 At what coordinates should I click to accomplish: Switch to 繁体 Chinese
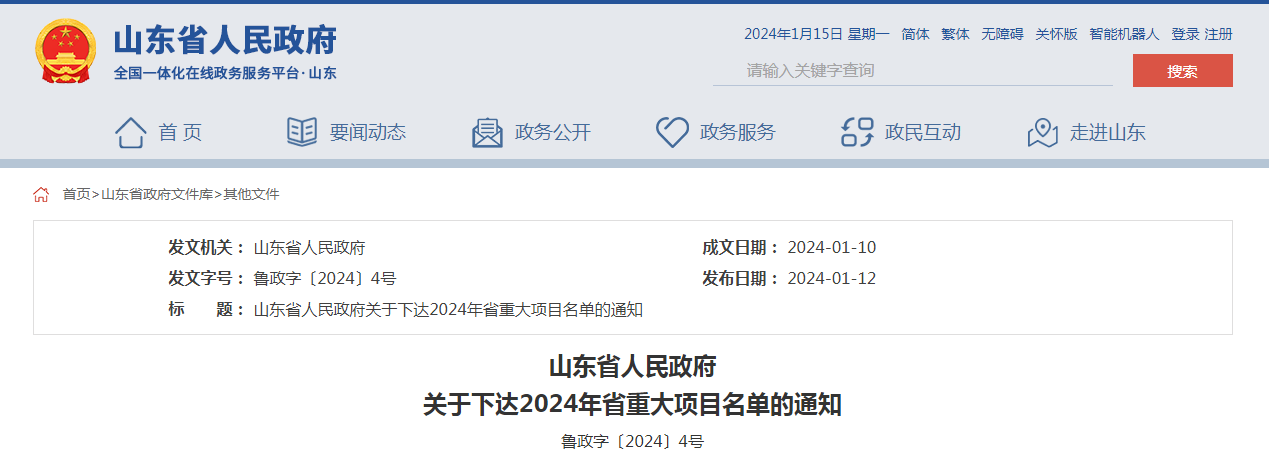955,34
